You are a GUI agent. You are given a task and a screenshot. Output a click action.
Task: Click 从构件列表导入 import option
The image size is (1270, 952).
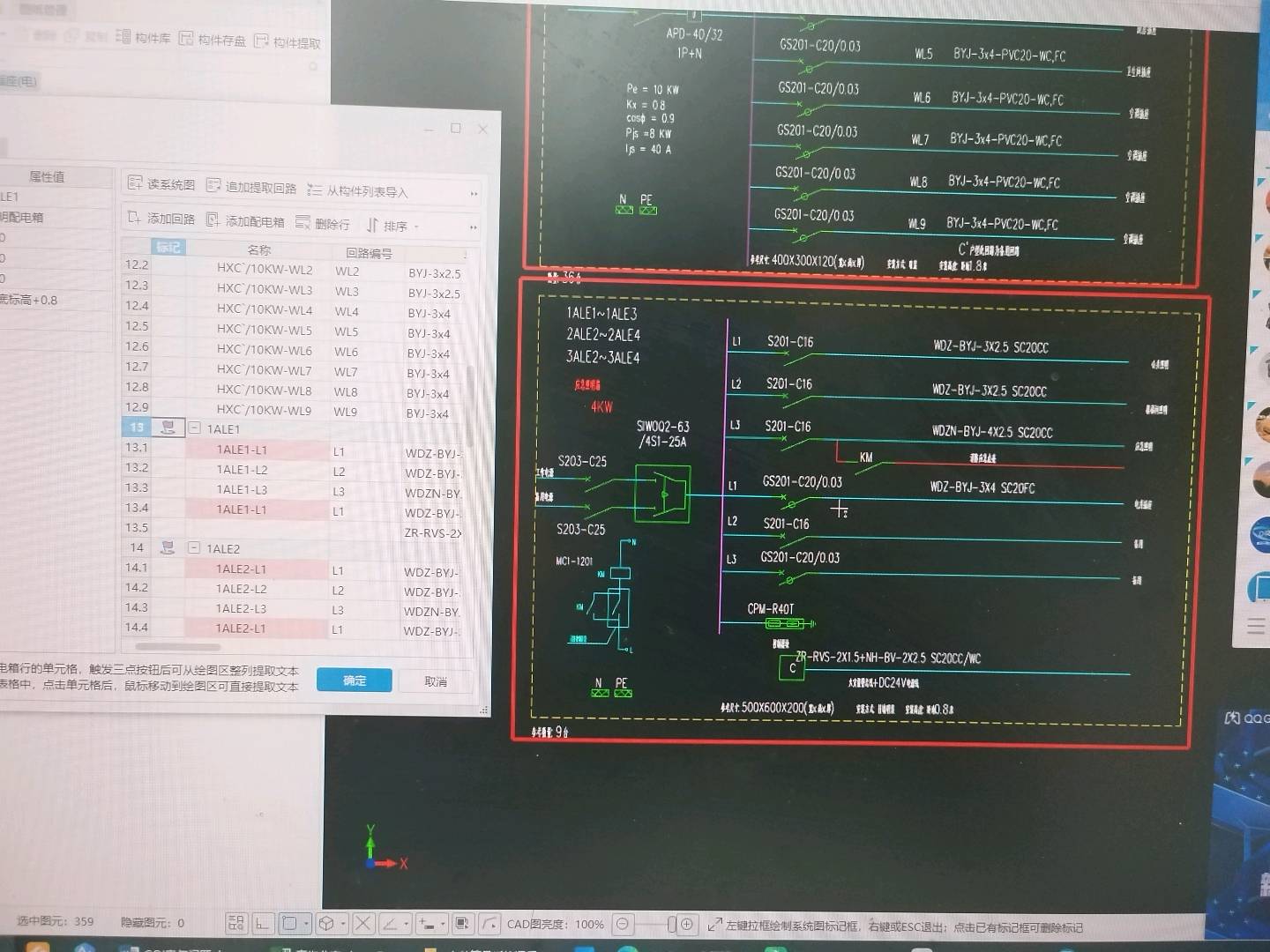pos(358,190)
